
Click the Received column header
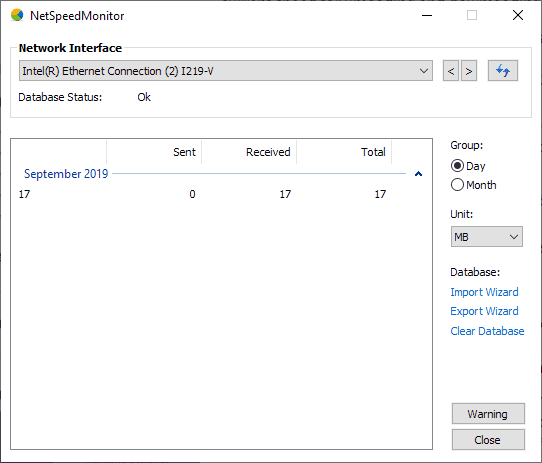pyautogui.click(x=249, y=152)
